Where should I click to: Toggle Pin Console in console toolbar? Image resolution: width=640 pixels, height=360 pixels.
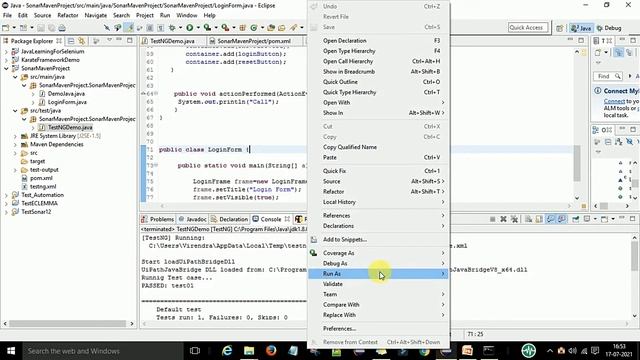(576, 219)
